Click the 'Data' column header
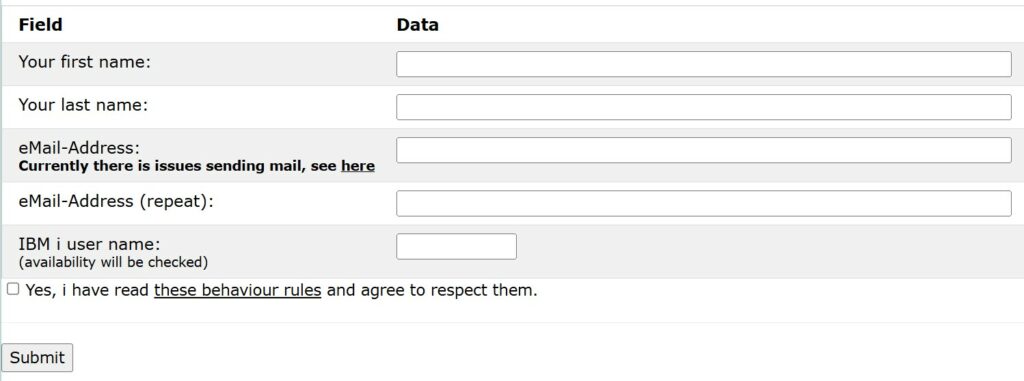The width and height of the screenshot is (1024, 381). coord(417,25)
